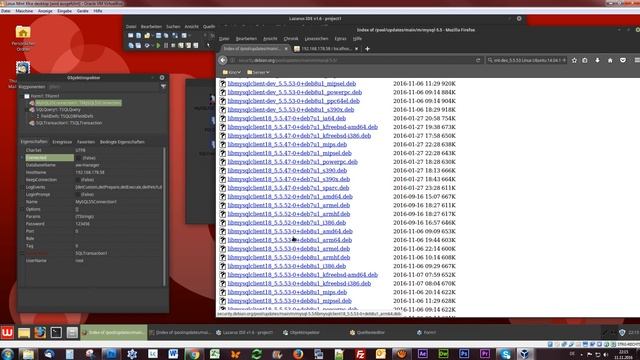Open link libmysqlclient-dev_5.5.53-0+deb8u1_powerpc.deb
640x360 pixels.
point(295,92)
